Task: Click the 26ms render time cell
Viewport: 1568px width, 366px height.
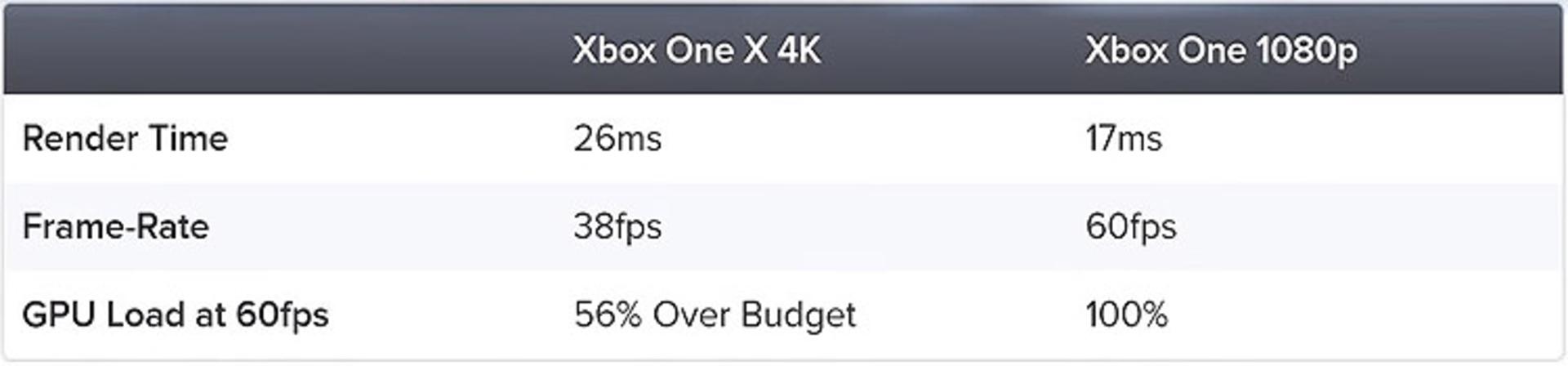Action: click(x=617, y=138)
